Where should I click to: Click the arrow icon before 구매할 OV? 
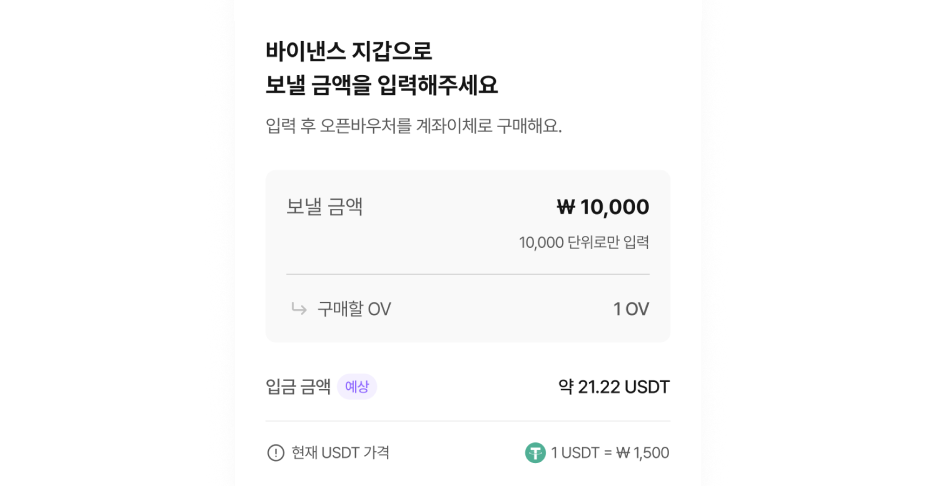coord(298,309)
